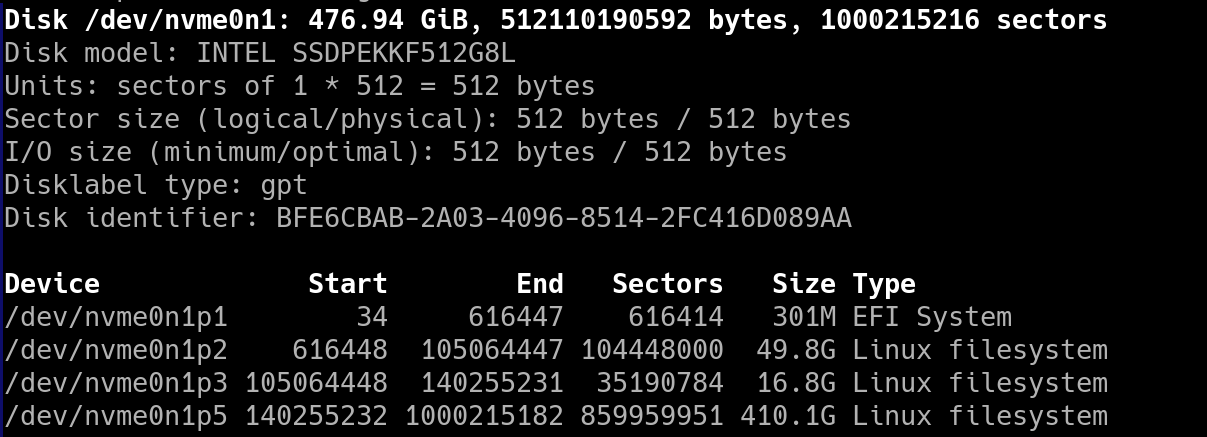
Task: Click the 301M size value
Action: click(x=803, y=318)
